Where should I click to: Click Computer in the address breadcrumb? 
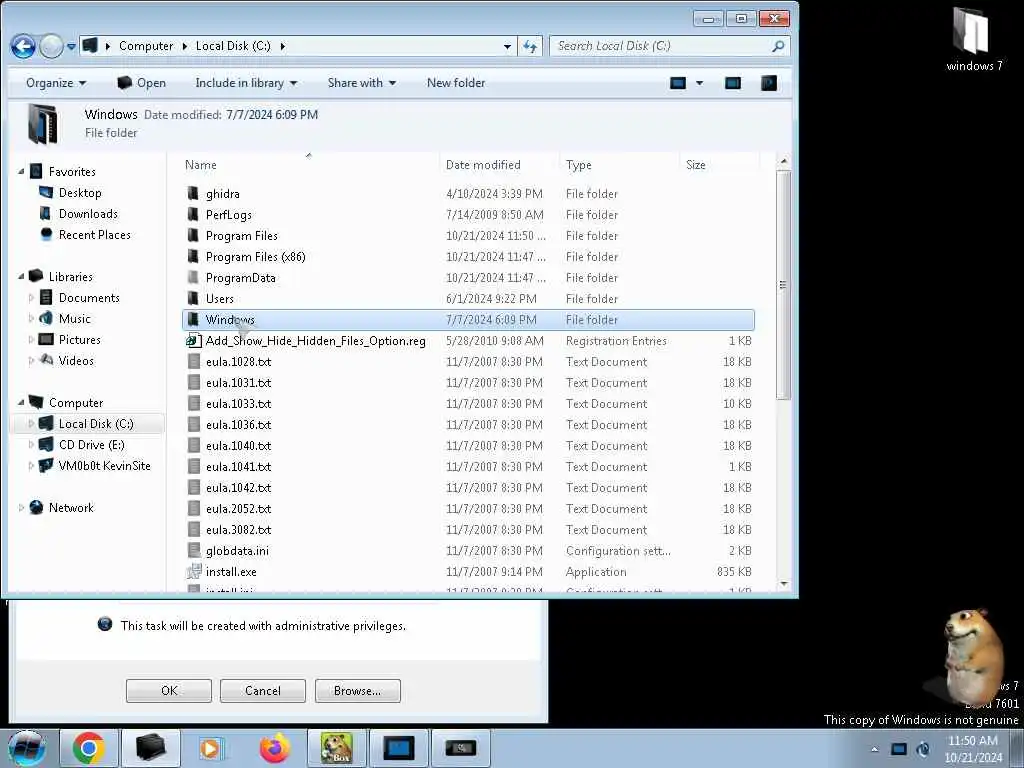pos(146,46)
